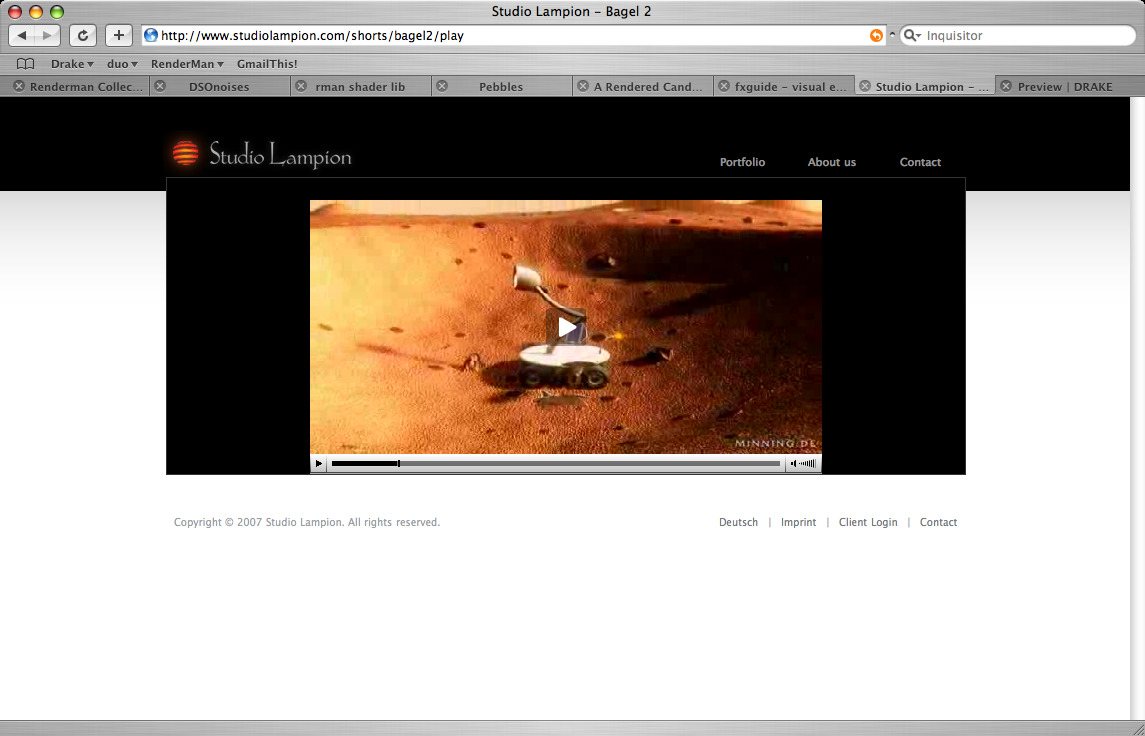
Task: Expand the RenderMan bookmarks folder
Action: pyautogui.click(x=187, y=64)
